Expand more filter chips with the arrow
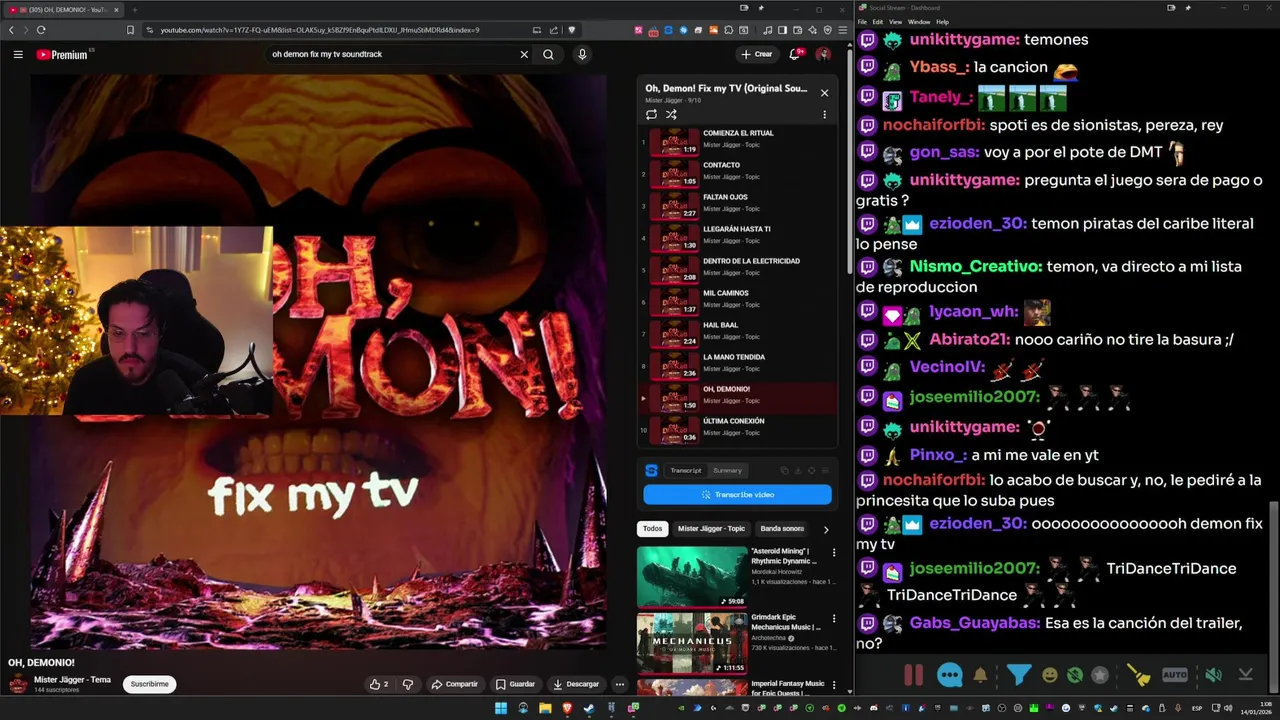 click(x=825, y=529)
